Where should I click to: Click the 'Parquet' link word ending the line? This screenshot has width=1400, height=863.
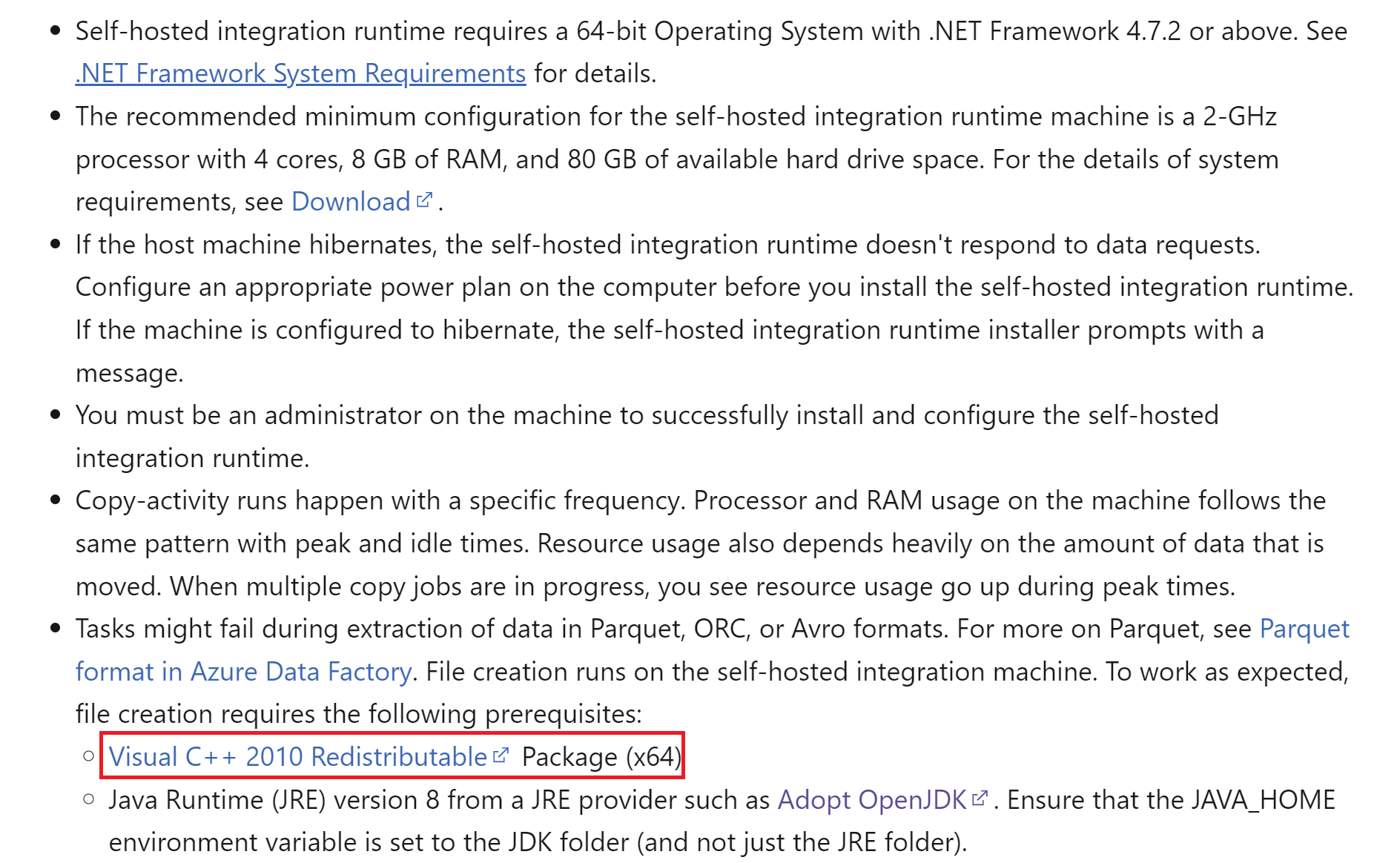coord(1304,629)
